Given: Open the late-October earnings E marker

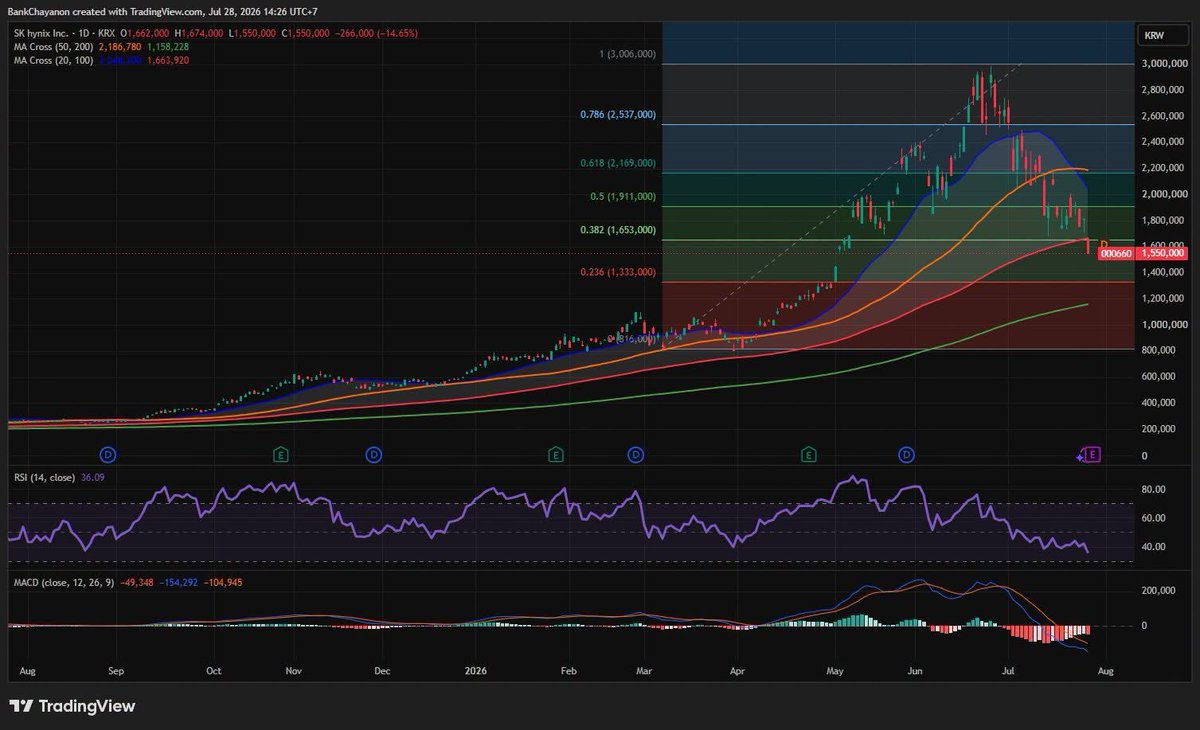Looking at the screenshot, I should click(282, 455).
